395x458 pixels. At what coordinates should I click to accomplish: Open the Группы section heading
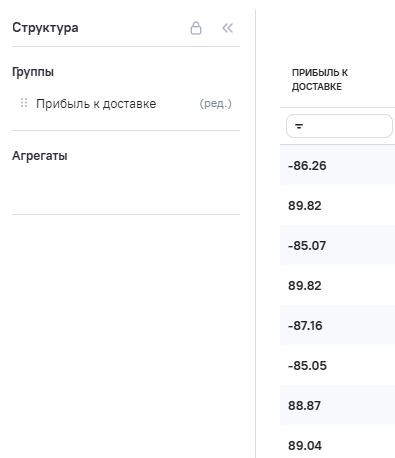(33, 72)
